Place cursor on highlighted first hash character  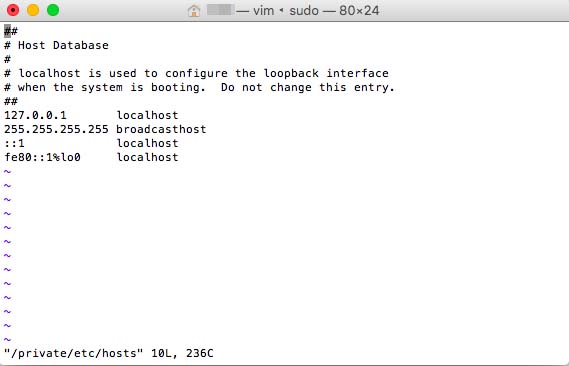[x=7, y=31]
